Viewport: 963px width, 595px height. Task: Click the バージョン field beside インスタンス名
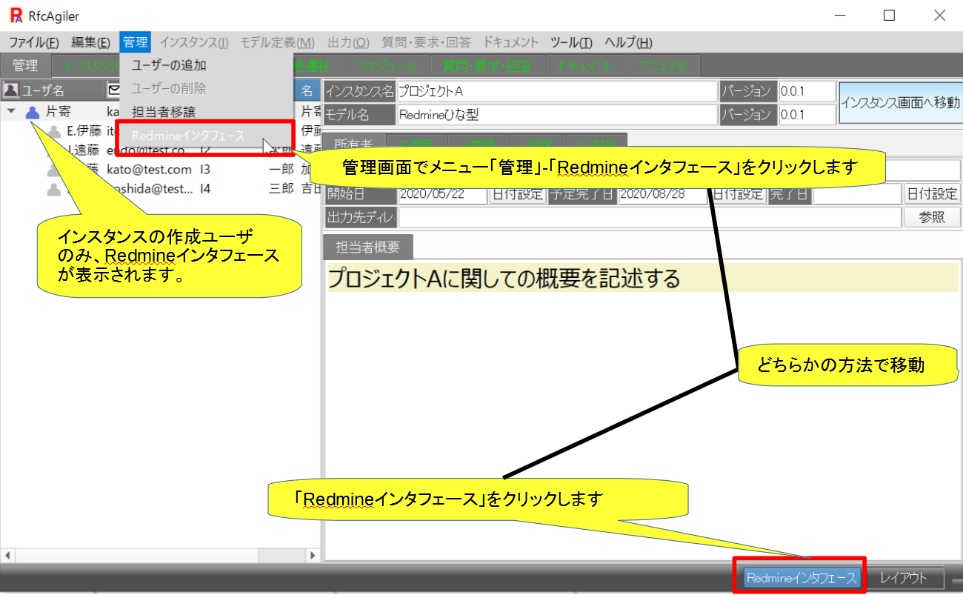point(806,91)
